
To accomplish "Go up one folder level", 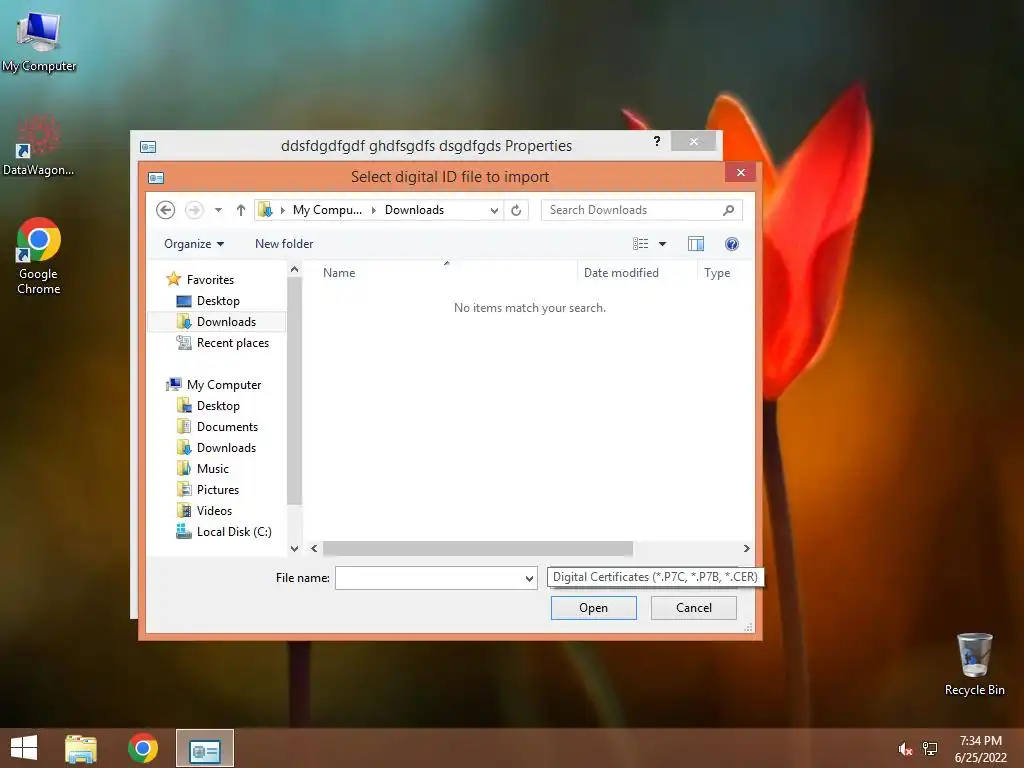I will [240, 210].
